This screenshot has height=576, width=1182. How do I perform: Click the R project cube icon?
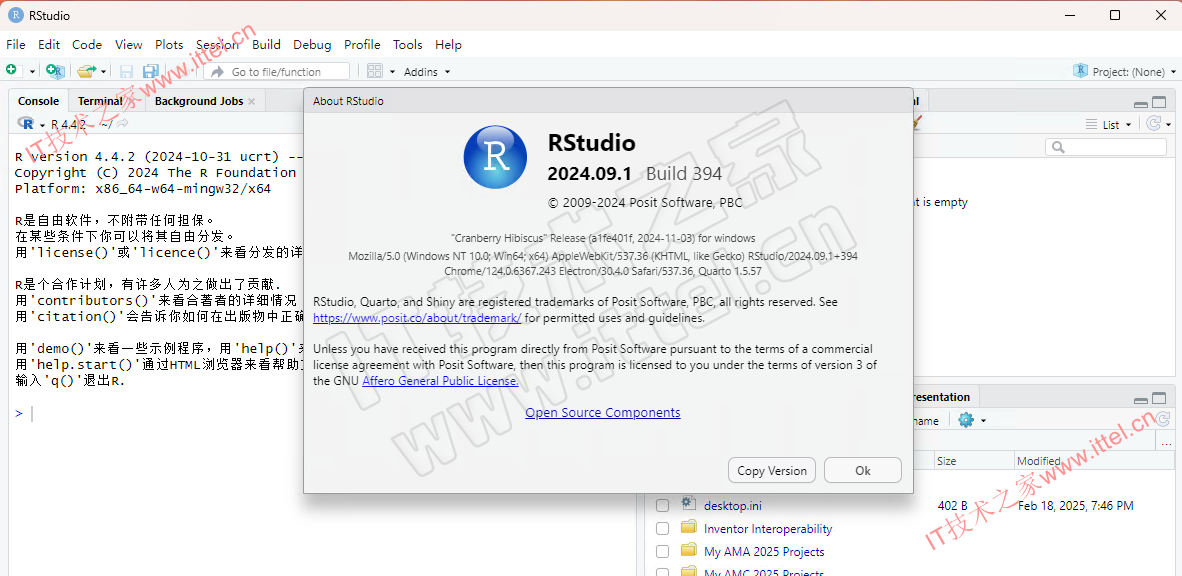point(1081,71)
